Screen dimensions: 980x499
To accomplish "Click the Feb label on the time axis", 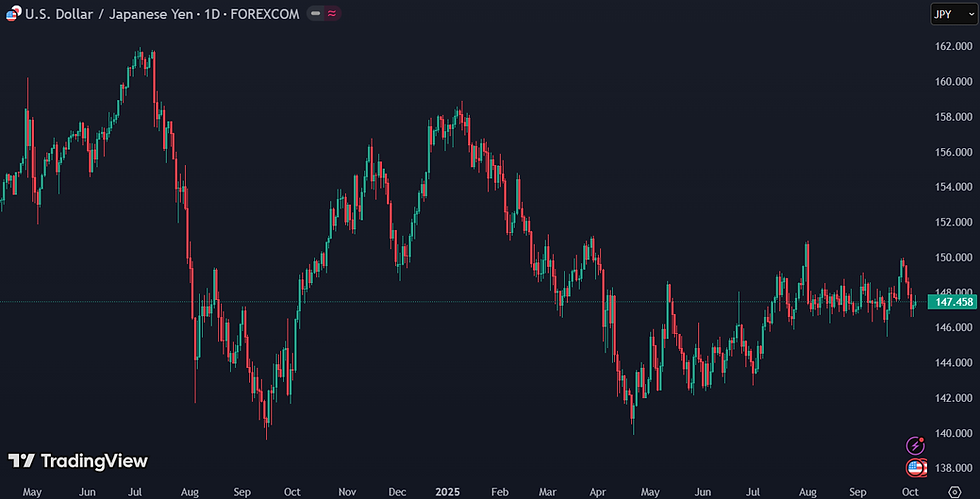I will pos(499,492).
